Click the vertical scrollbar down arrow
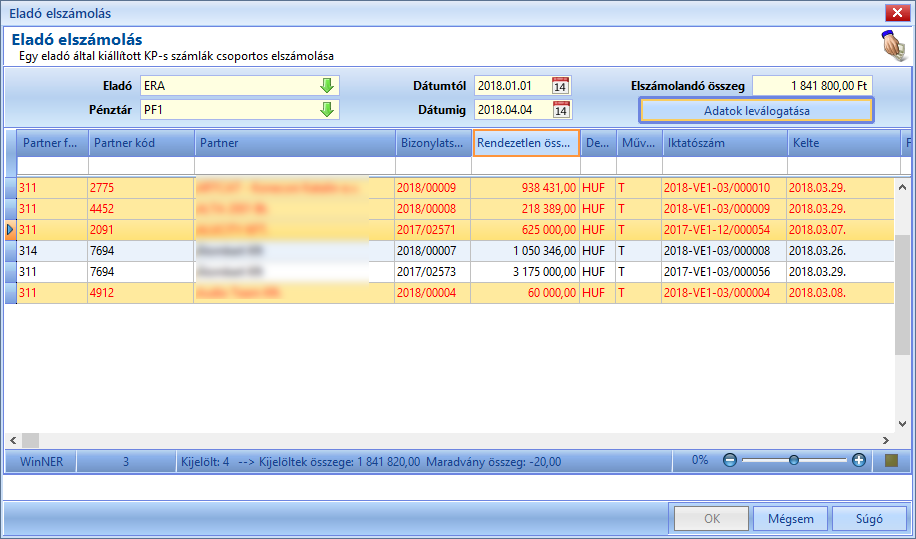Viewport: 916px width, 539px height. coord(903,424)
